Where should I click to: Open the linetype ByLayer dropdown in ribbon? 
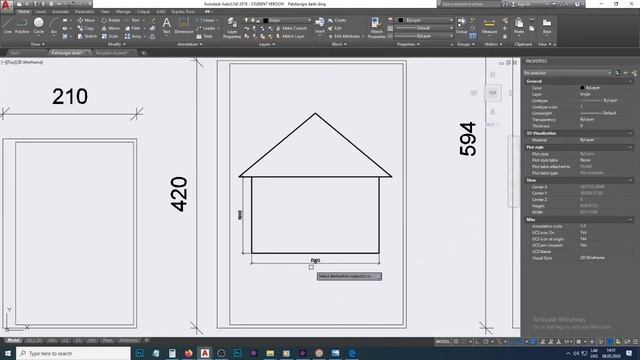pyautogui.click(x=425, y=36)
